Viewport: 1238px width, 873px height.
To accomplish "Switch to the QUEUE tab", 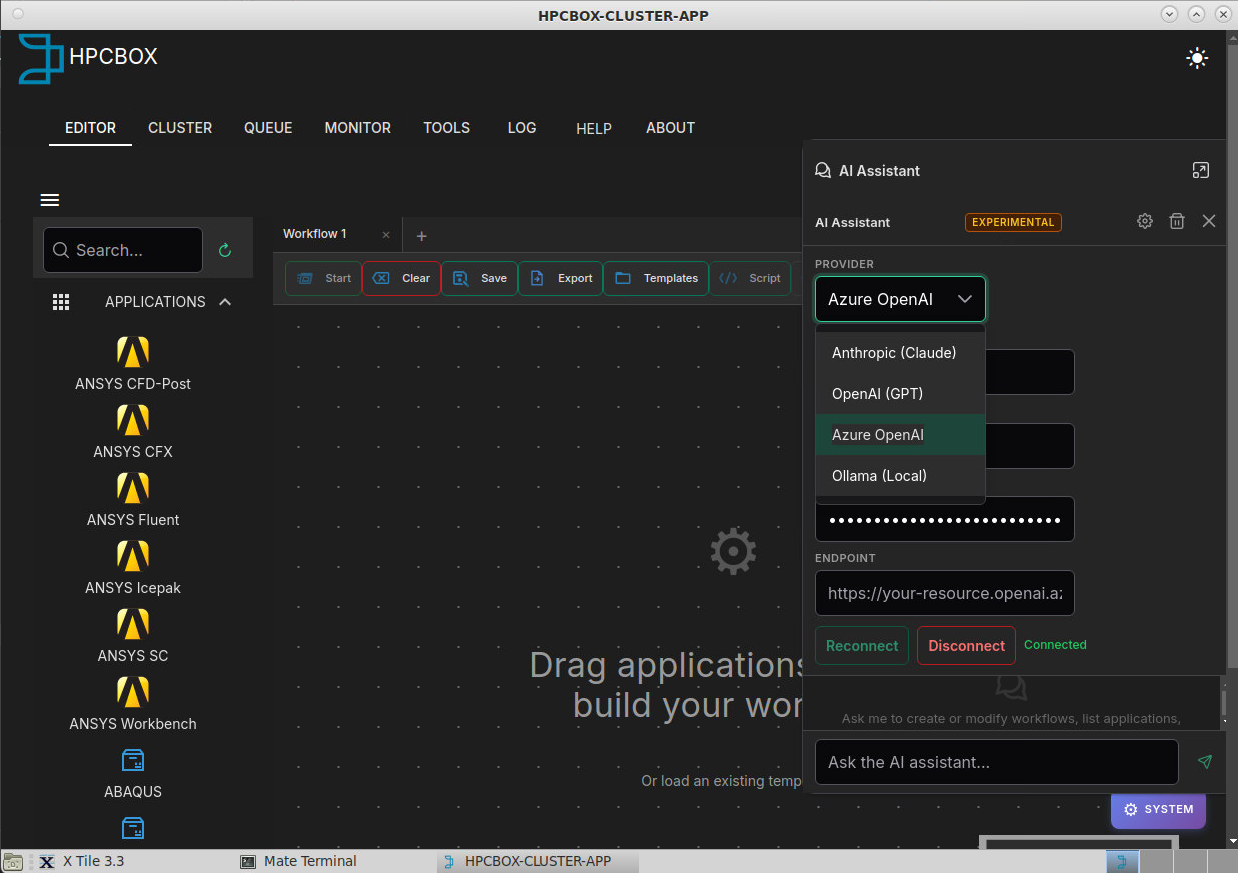I will tap(268, 128).
